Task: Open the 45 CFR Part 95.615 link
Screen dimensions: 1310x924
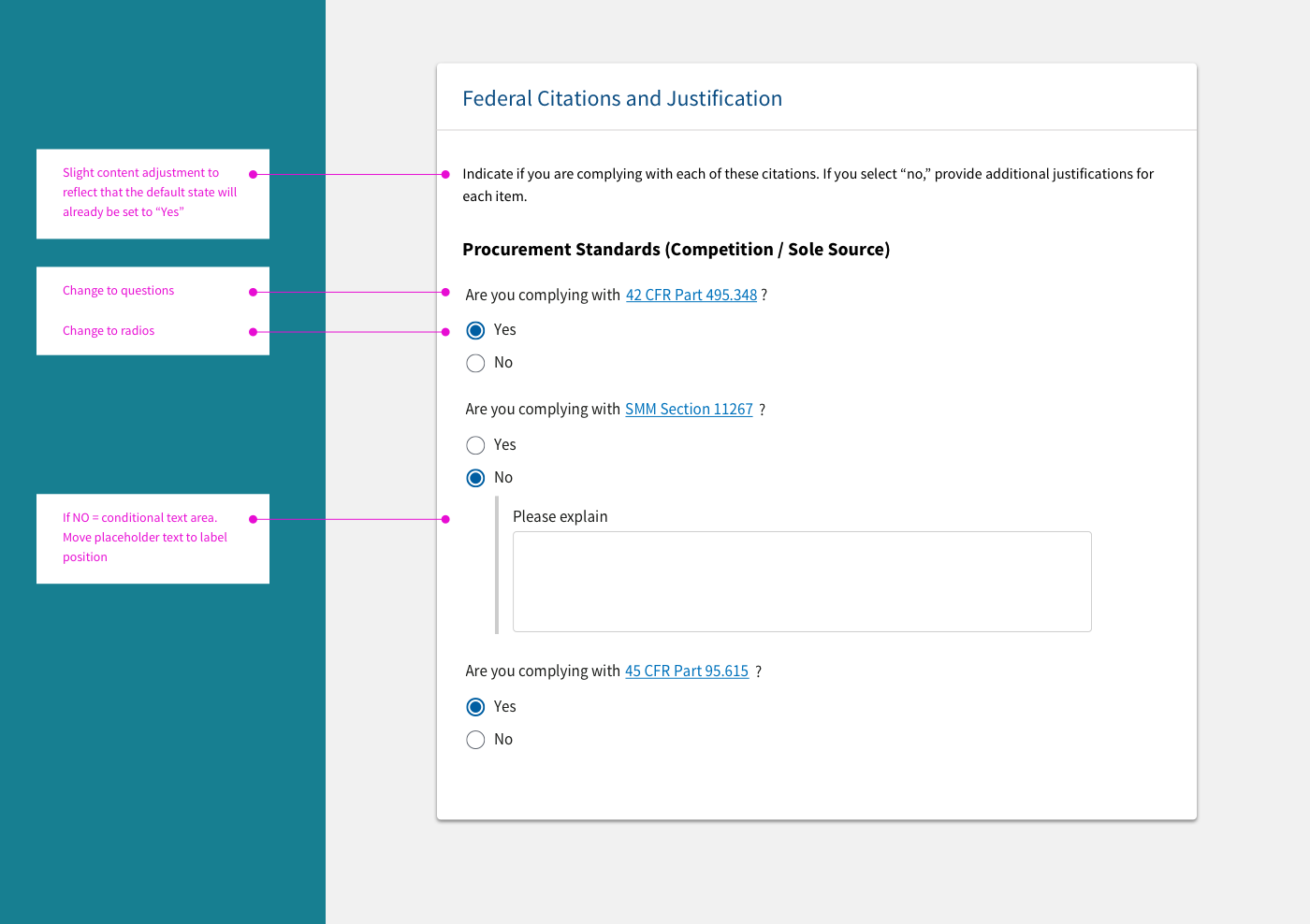Action: [687, 671]
